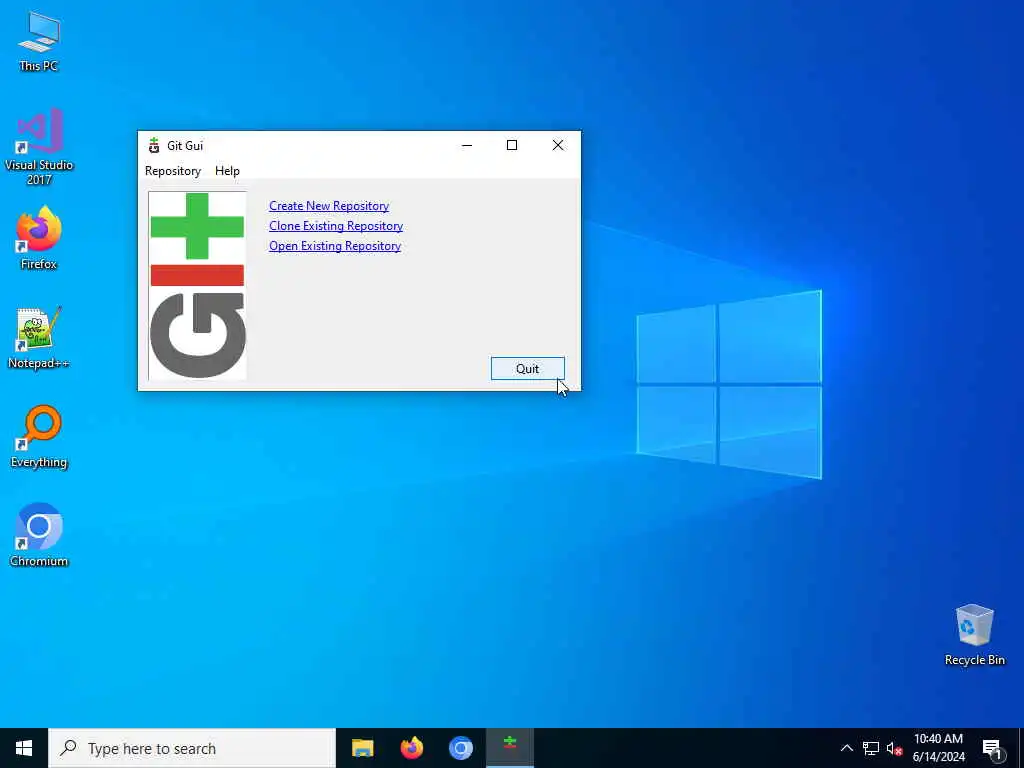Show hidden system tray icons
The image size is (1024, 768).
coord(846,748)
